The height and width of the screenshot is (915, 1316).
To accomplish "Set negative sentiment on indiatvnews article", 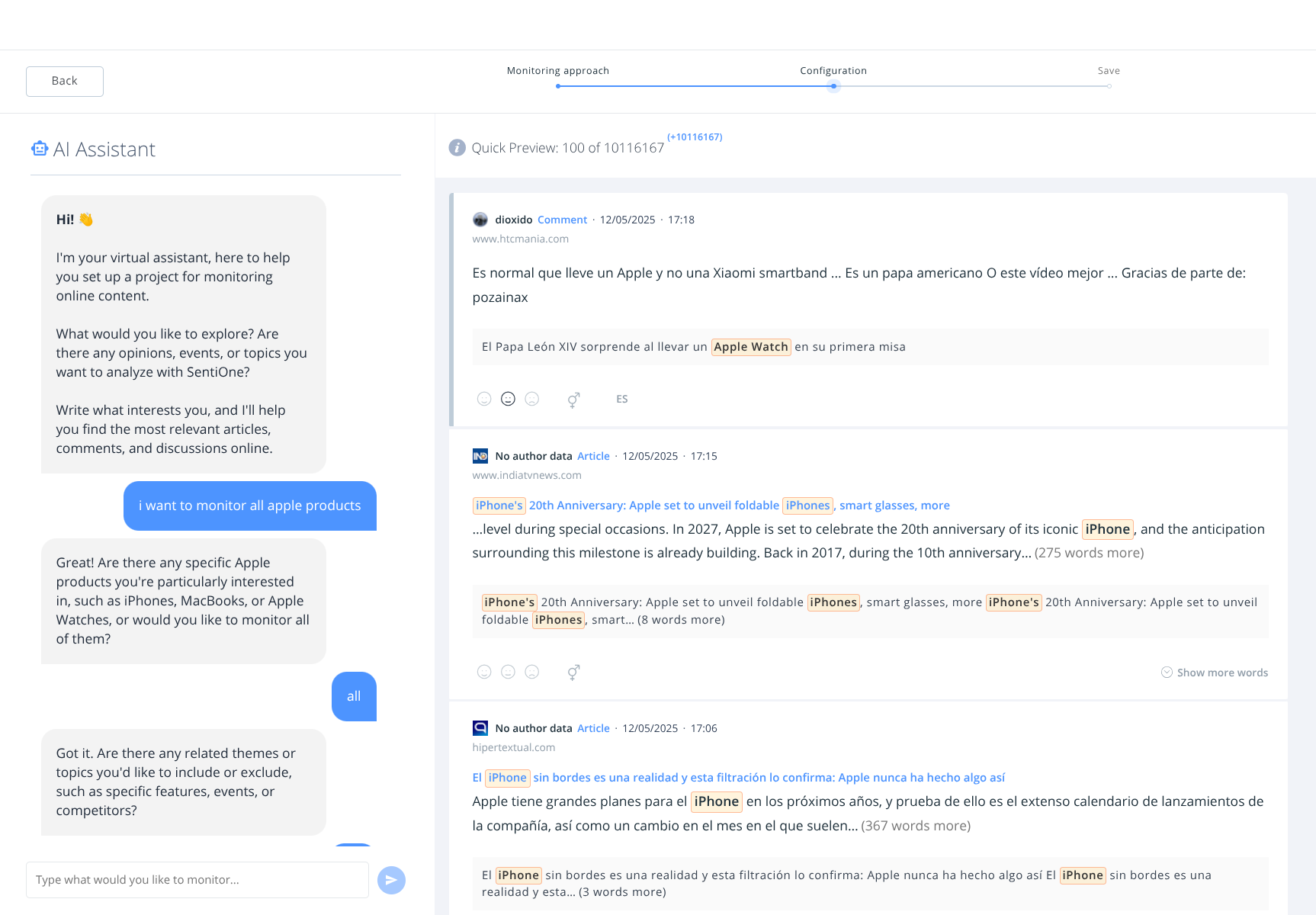I will click(532, 672).
